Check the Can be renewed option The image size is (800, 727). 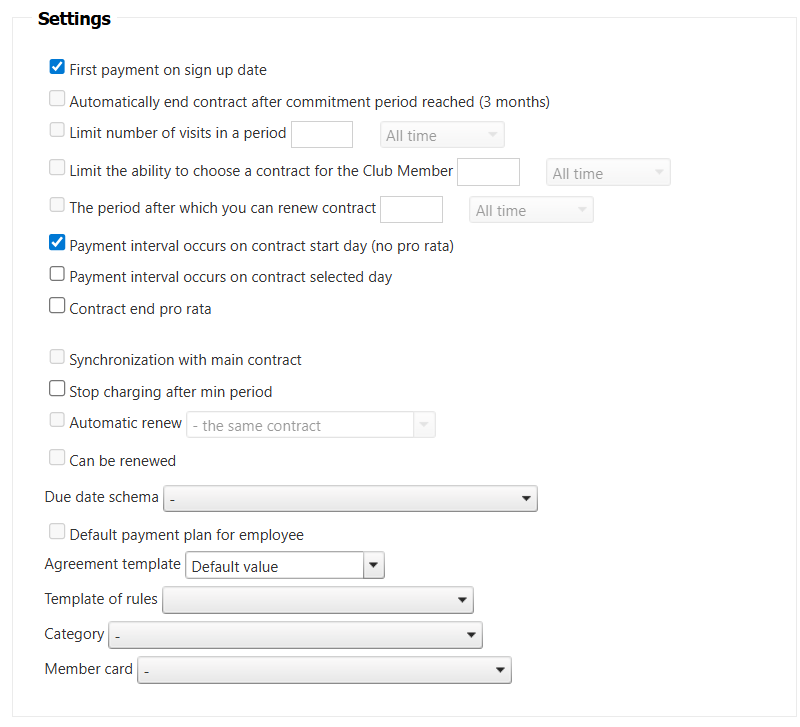[57, 458]
